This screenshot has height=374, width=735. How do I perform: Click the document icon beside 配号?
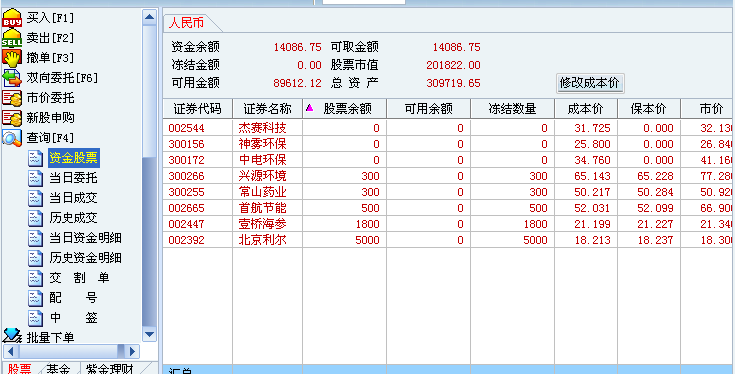36,298
